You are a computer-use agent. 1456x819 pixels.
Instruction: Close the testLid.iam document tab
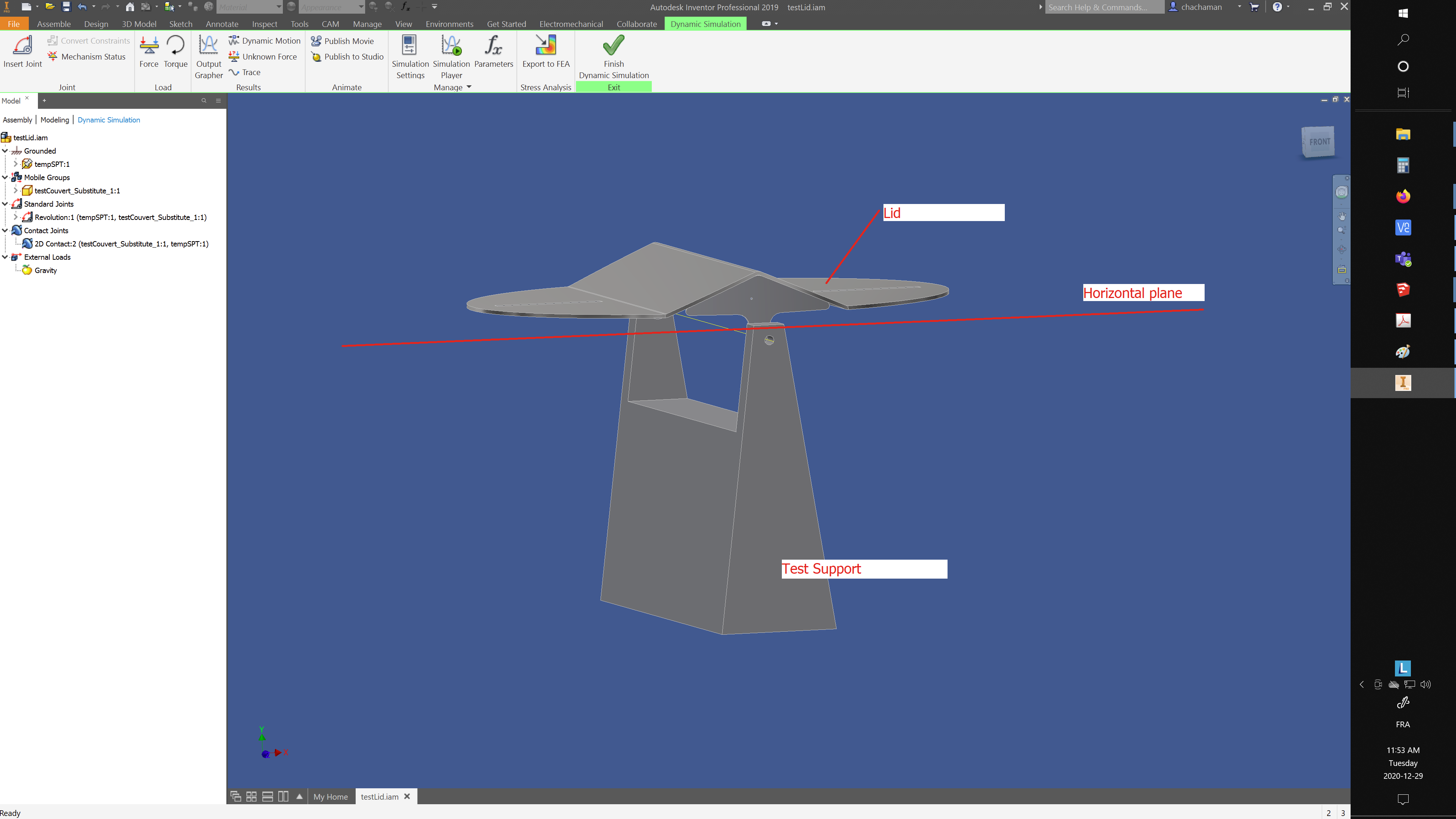407,796
